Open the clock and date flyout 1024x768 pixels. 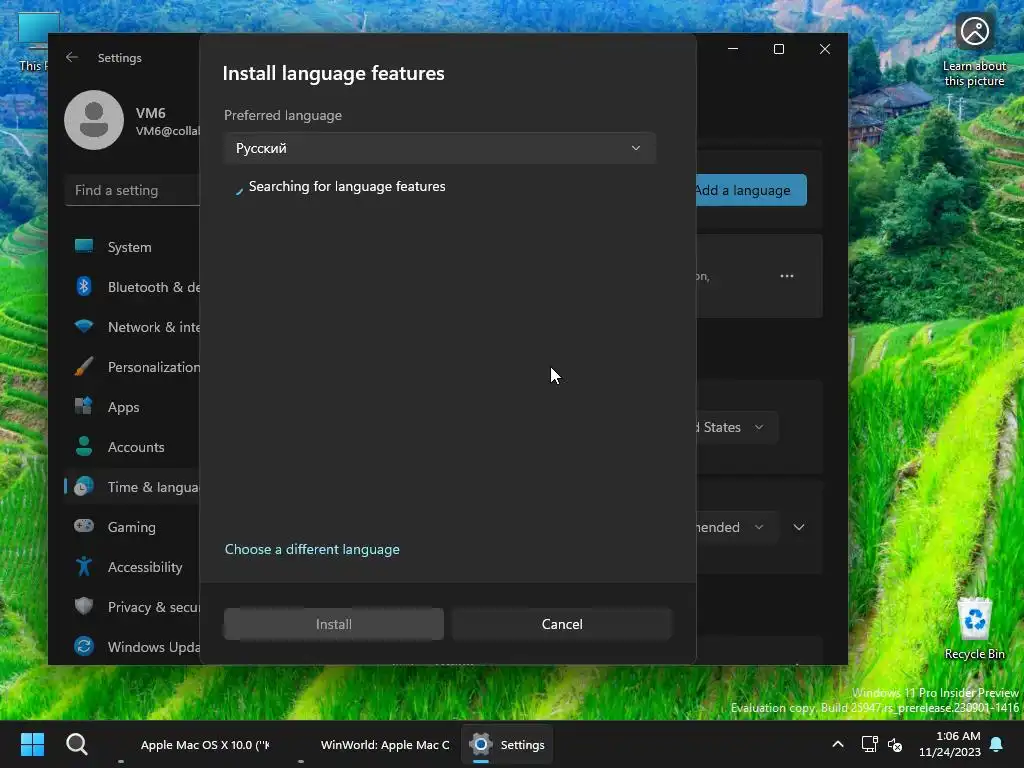[x=950, y=744]
